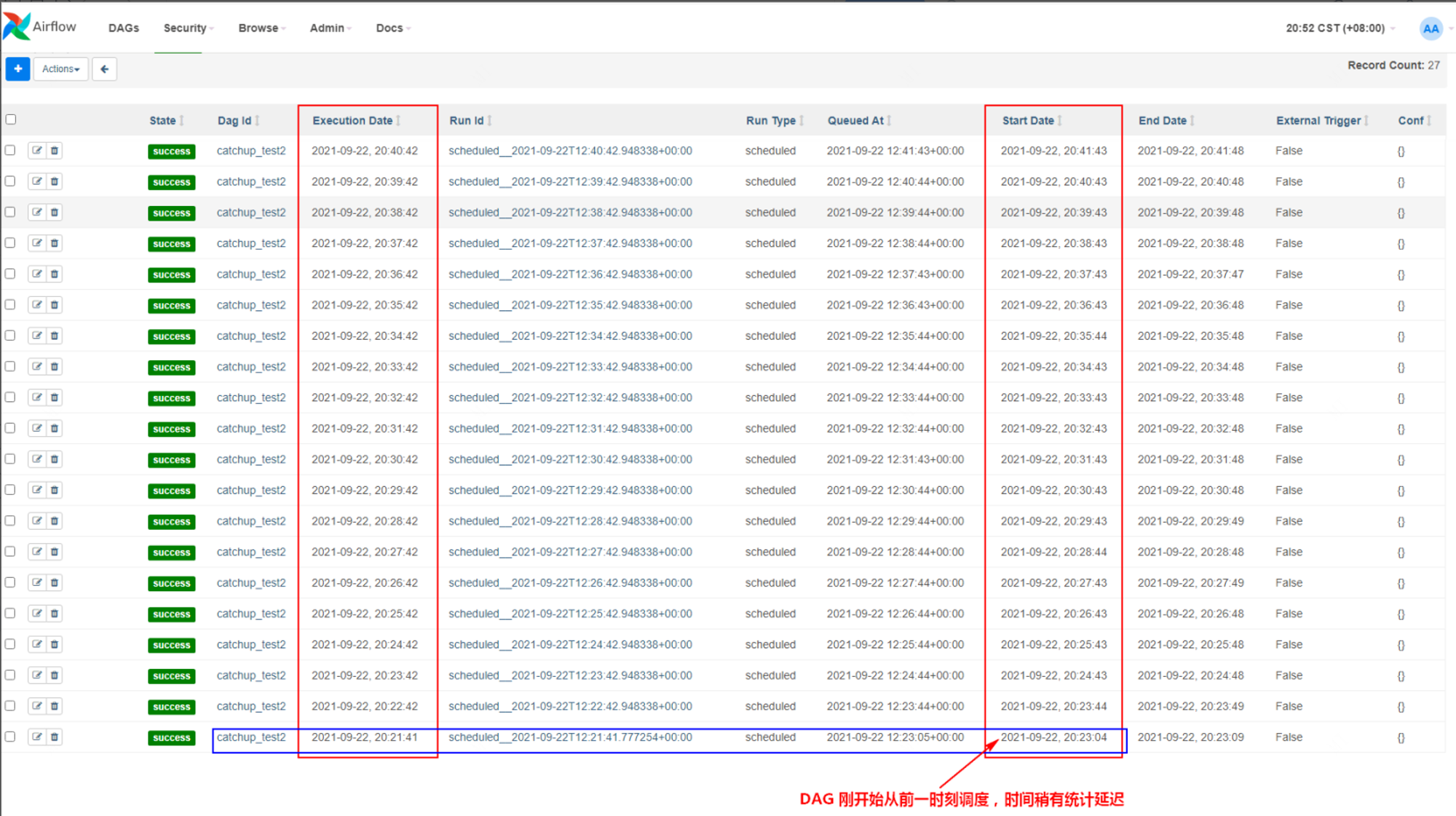This screenshot has height=816, width=1456.
Task: Open catchup_test2 link in 20:21:41 row
Action: 251,737
